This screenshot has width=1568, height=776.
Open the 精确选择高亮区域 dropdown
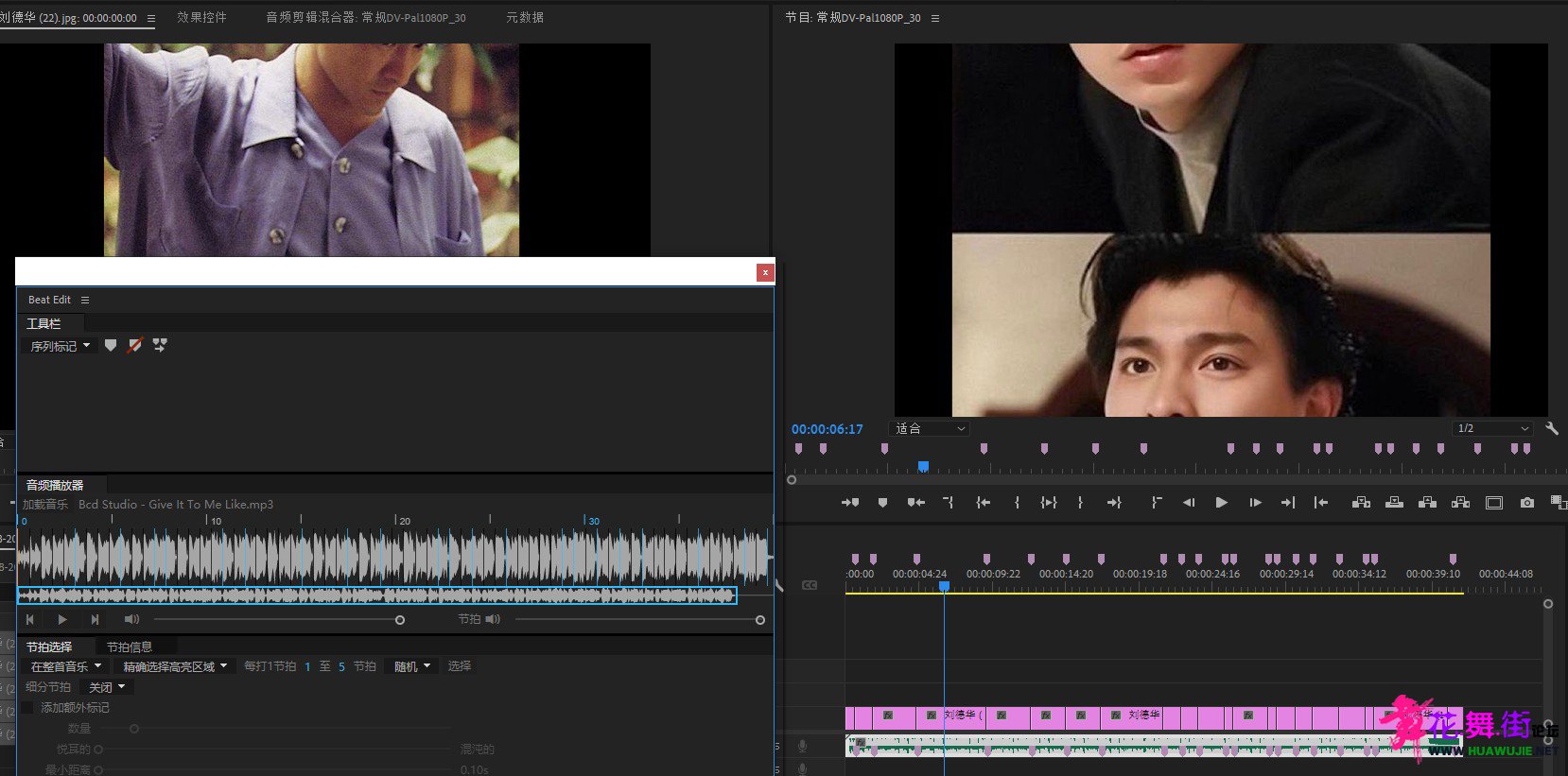pyautogui.click(x=174, y=666)
